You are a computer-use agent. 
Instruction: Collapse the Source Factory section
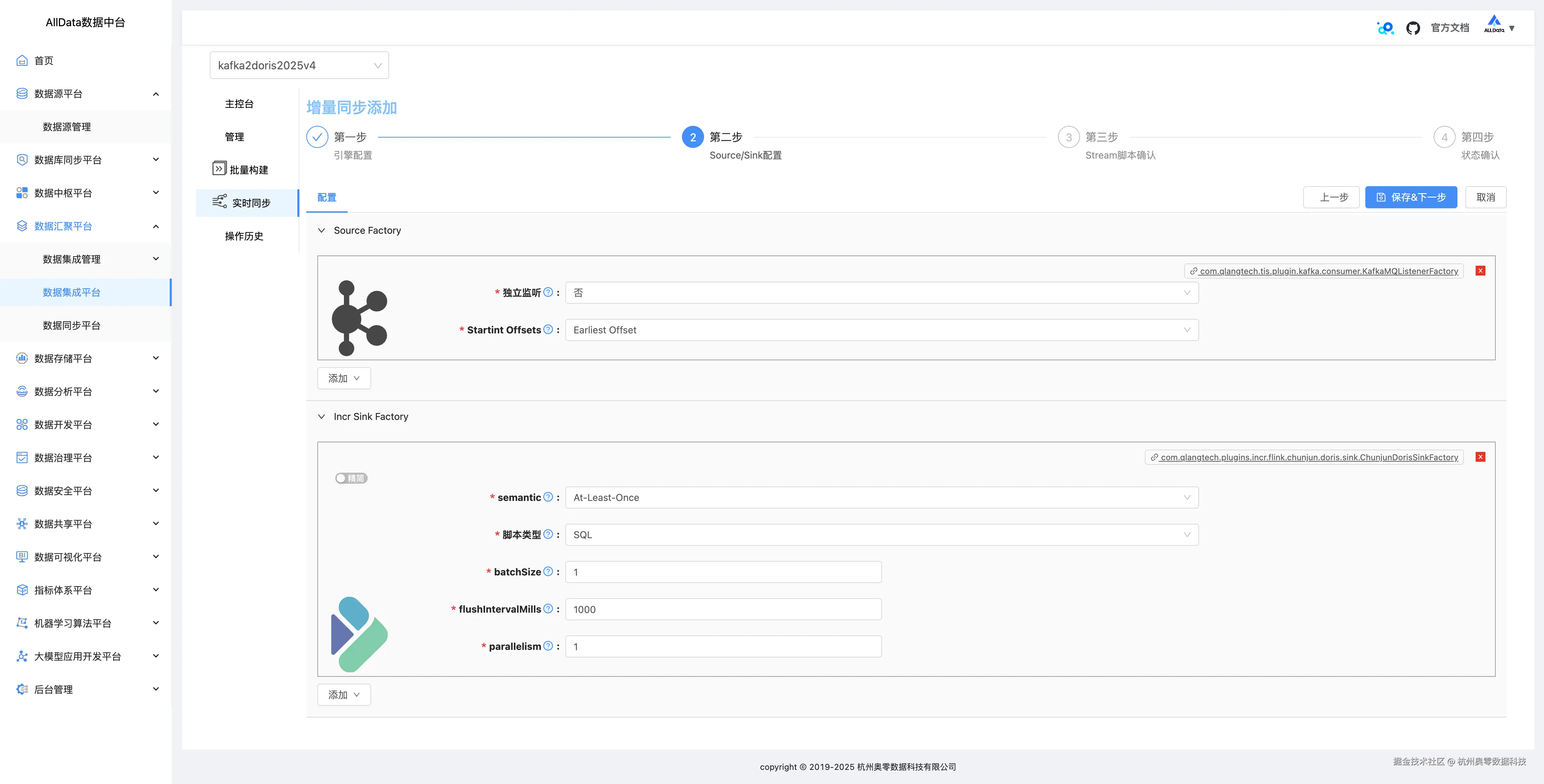pyautogui.click(x=322, y=231)
